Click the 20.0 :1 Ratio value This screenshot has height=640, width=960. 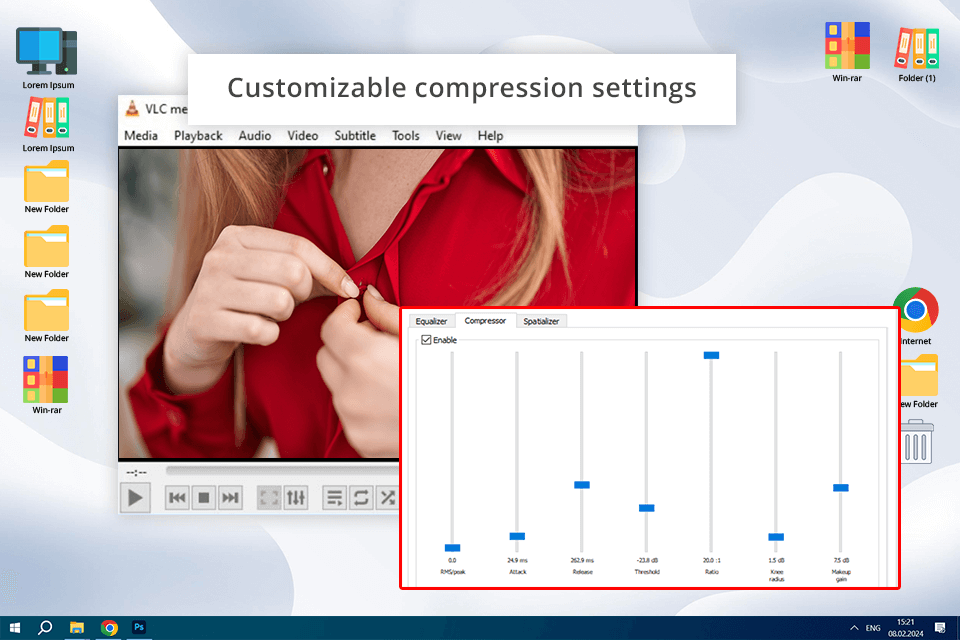tap(711, 560)
